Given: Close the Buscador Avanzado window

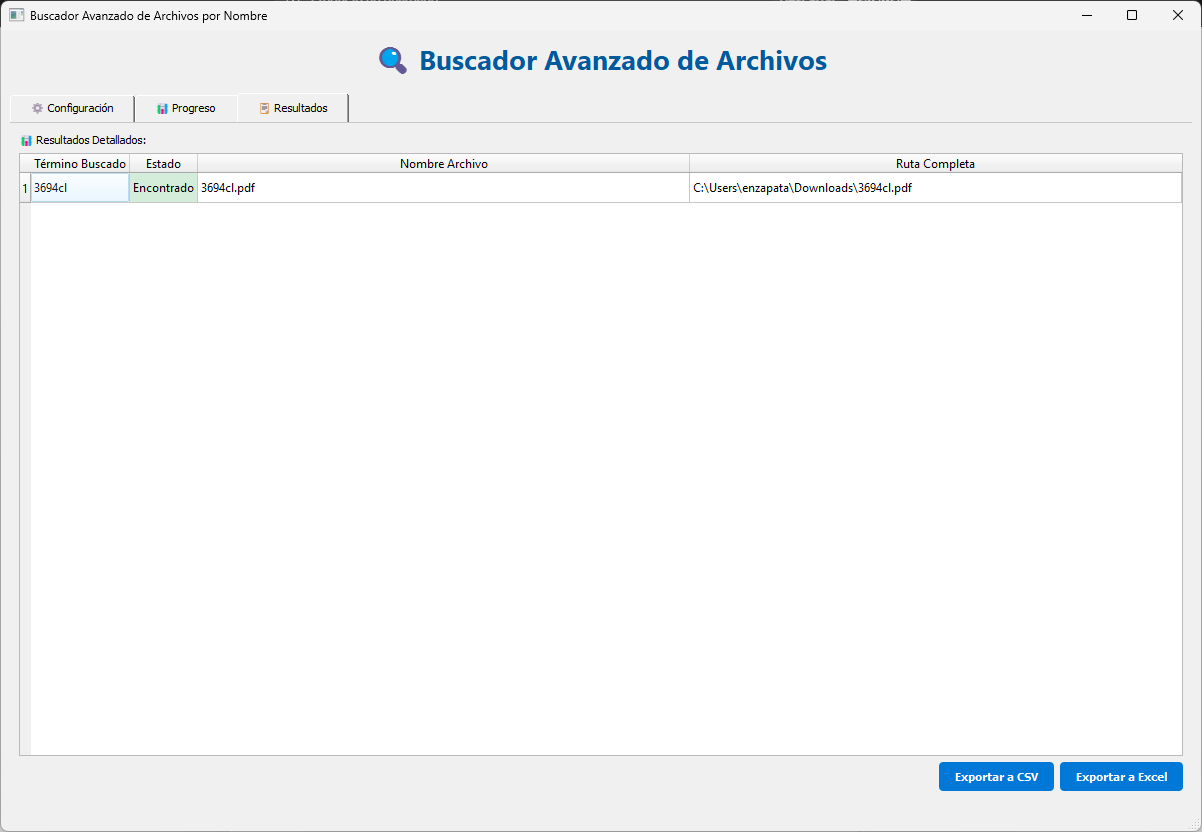Looking at the screenshot, I should [x=1178, y=16].
